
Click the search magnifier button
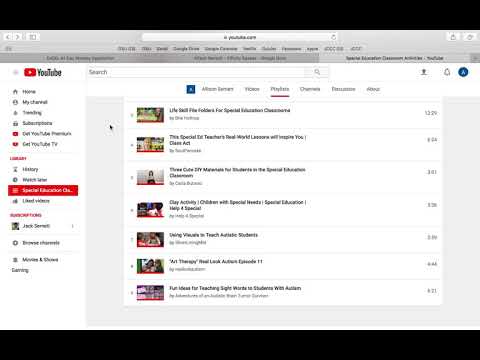click(x=317, y=72)
